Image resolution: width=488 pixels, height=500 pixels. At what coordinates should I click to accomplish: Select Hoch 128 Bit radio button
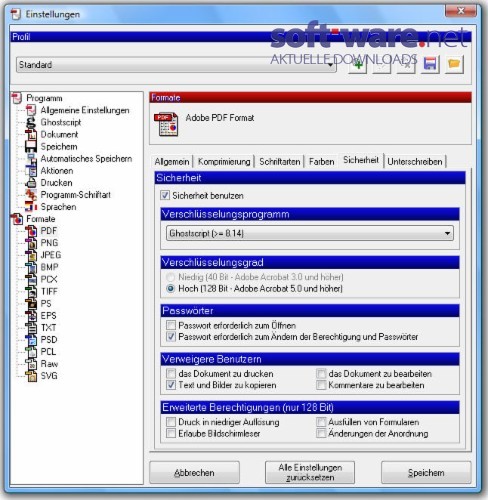(x=170, y=288)
